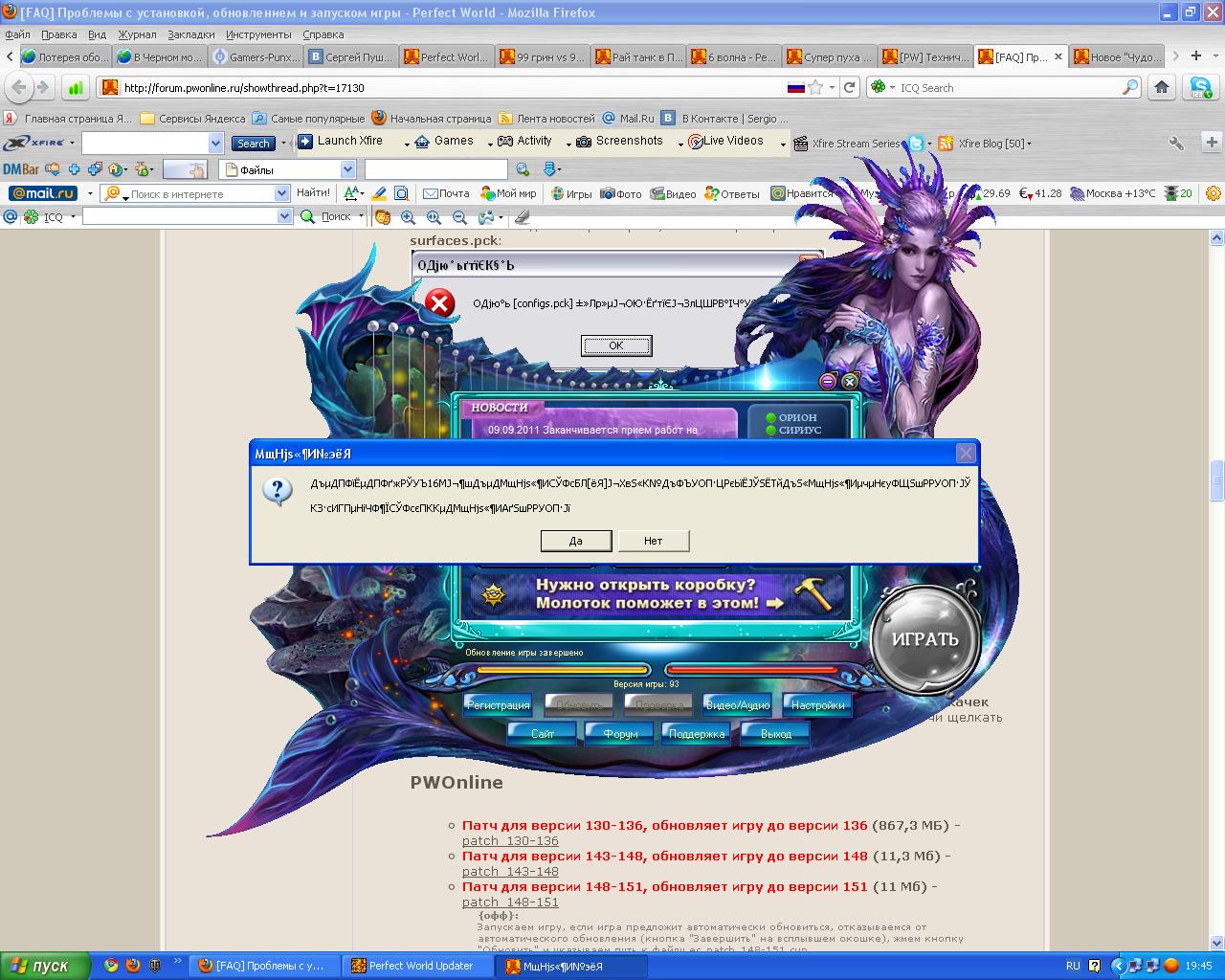Expand the Xfire search box dropdown
This screenshot has height=980, width=1225.
pos(215,144)
